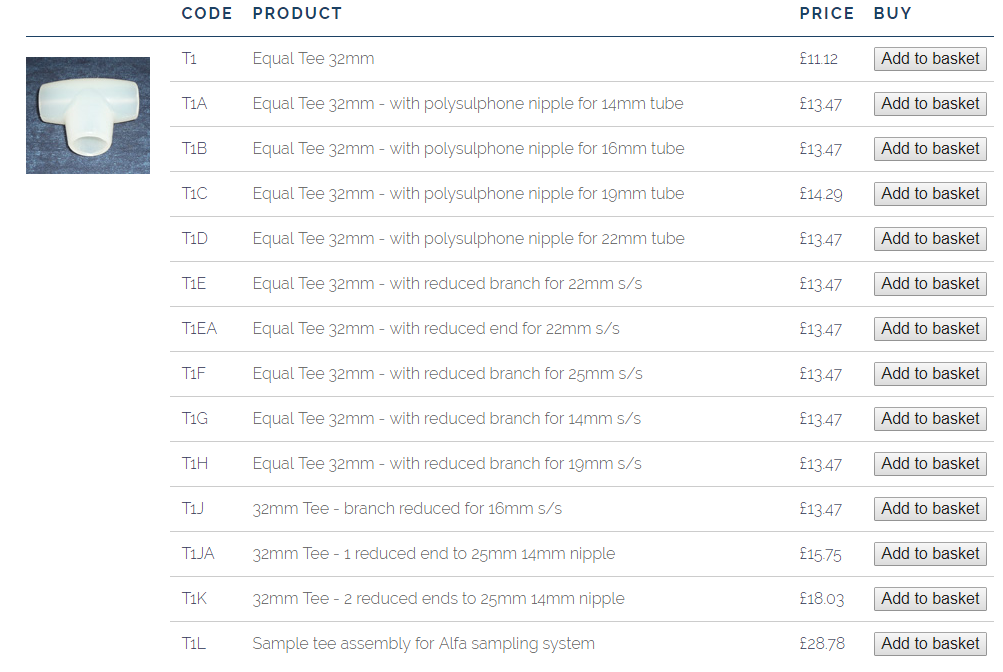The image size is (1003, 672).
Task: Add T1 Equal Tee 32mm to basket
Action: pyautogui.click(x=930, y=59)
